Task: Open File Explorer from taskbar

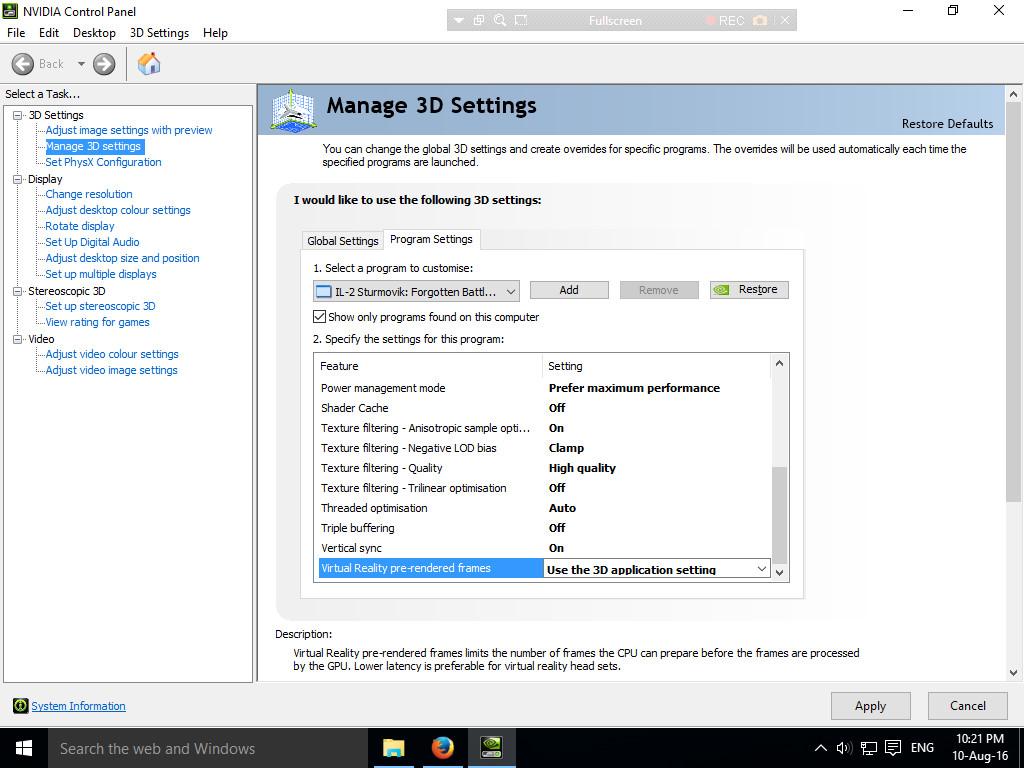Action: tap(393, 748)
